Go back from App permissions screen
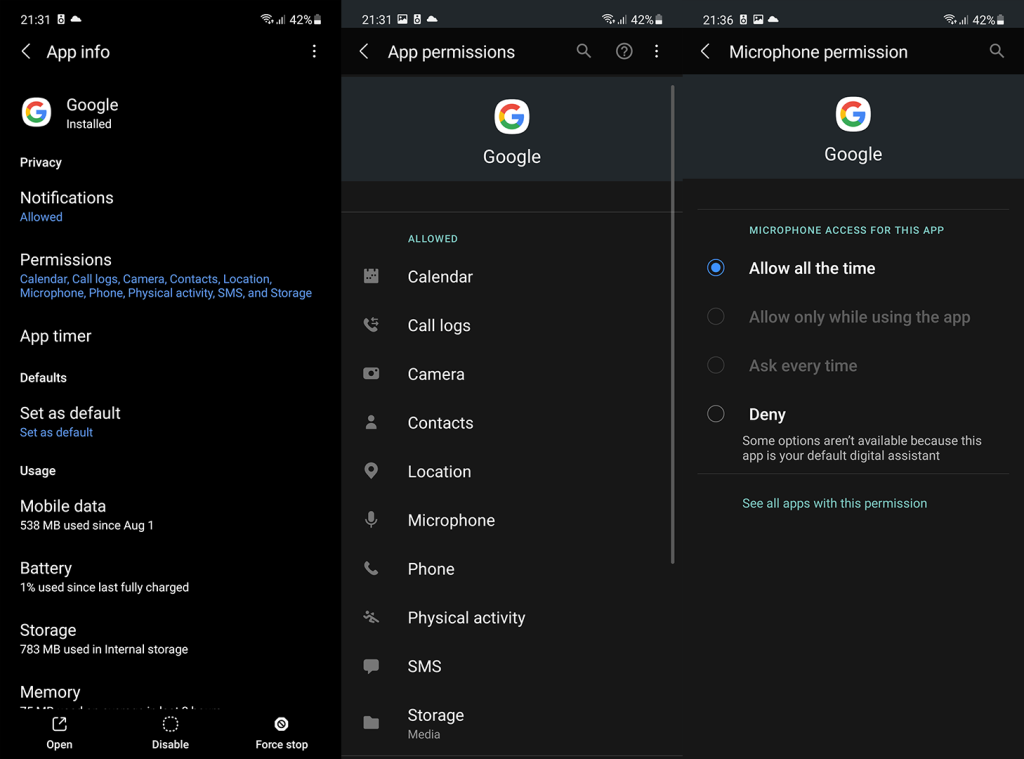The image size is (1024, 759). click(364, 52)
